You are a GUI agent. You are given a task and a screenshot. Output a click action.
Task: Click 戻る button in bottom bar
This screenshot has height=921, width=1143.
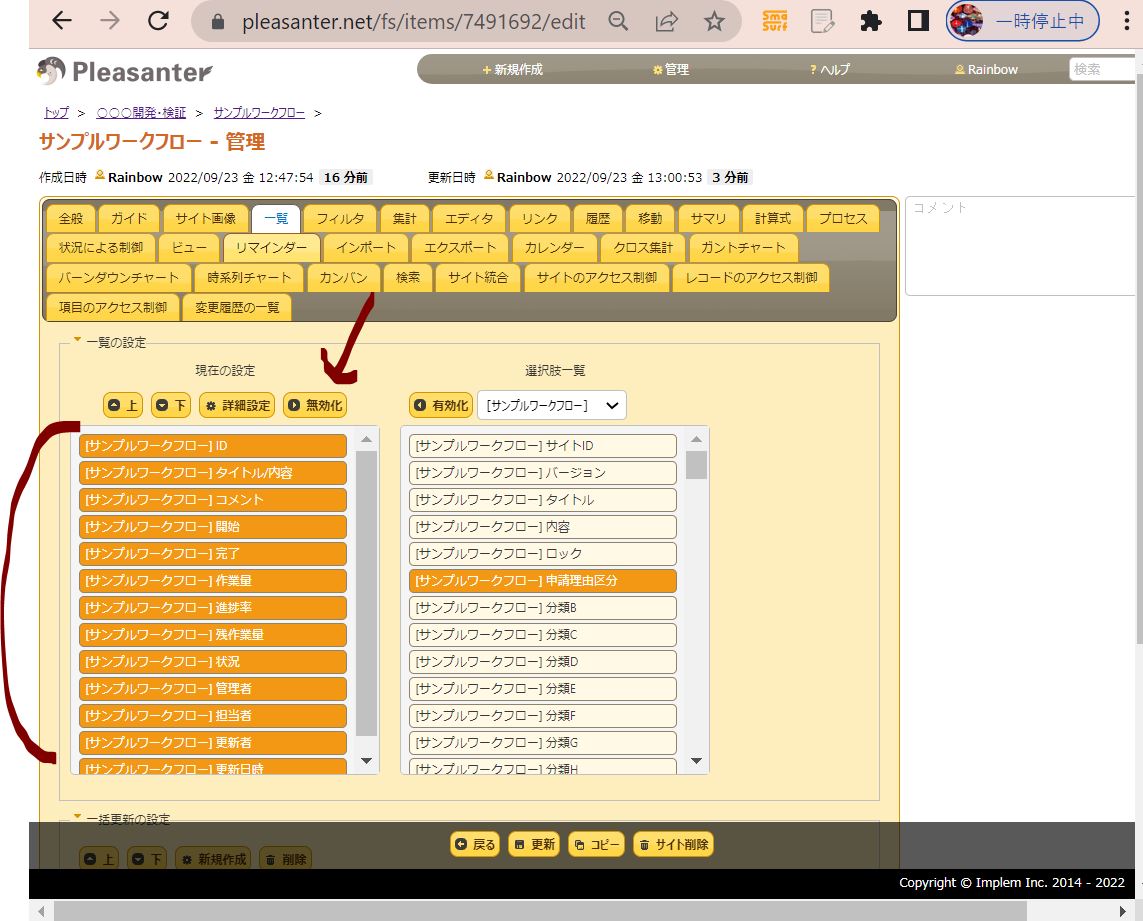point(475,844)
